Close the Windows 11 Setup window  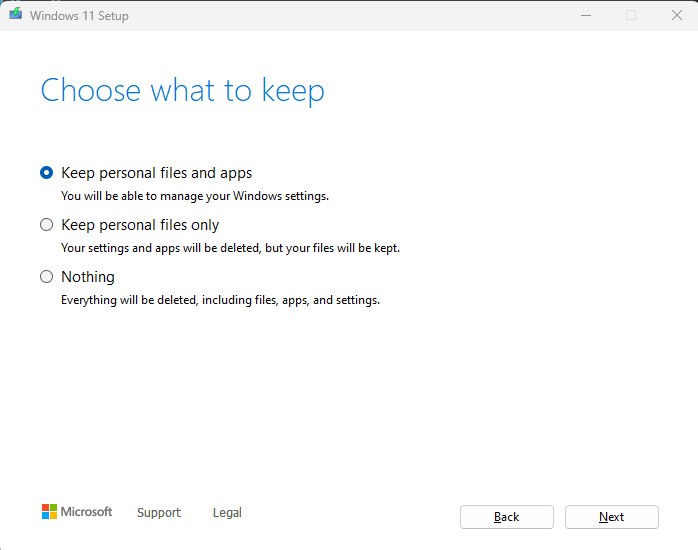(x=677, y=16)
